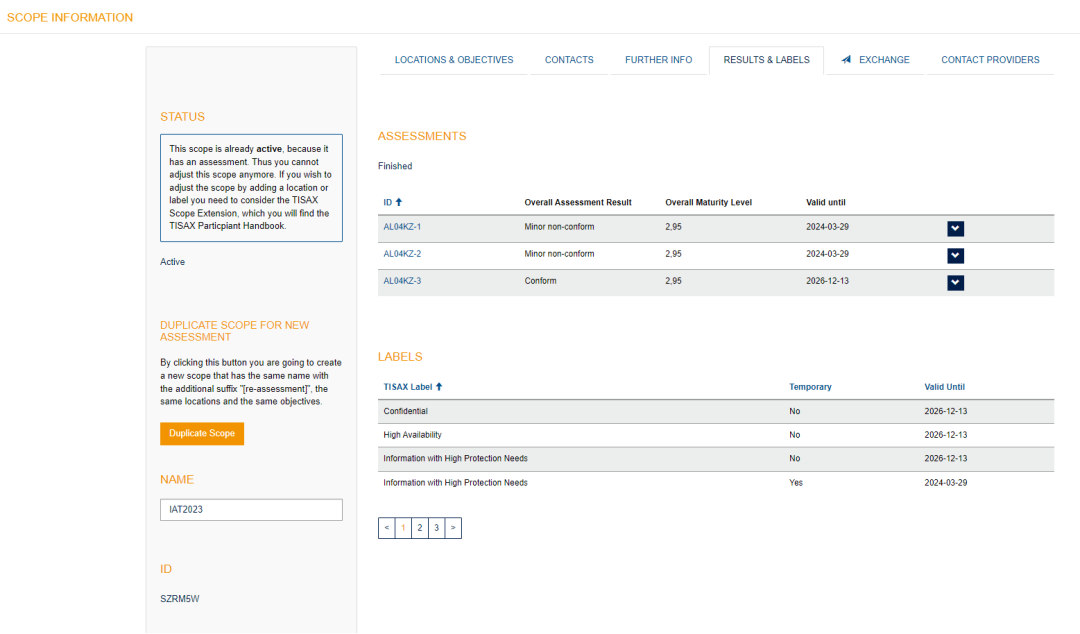Click sort arrow next to ID column
Image resolution: width=1080 pixels, height=634 pixels.
point(399,202)
